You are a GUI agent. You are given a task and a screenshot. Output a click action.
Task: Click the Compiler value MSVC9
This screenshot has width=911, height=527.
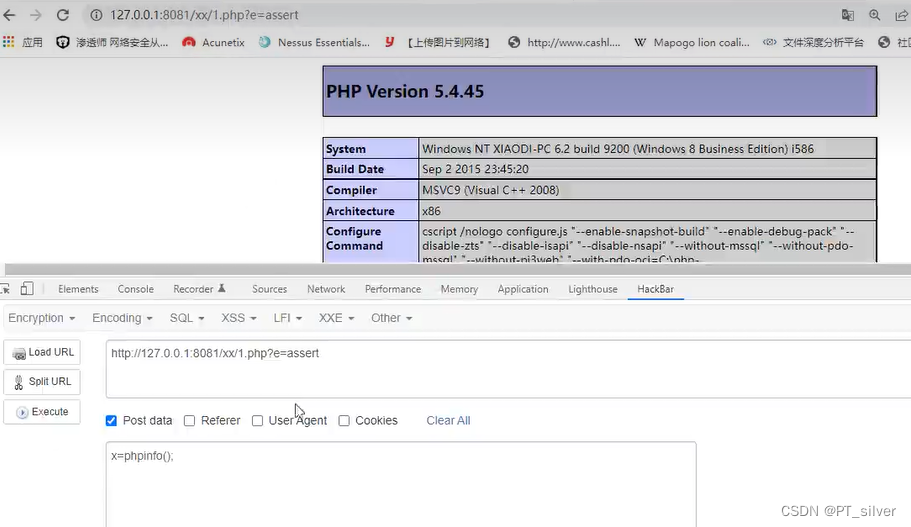(490, 190)
